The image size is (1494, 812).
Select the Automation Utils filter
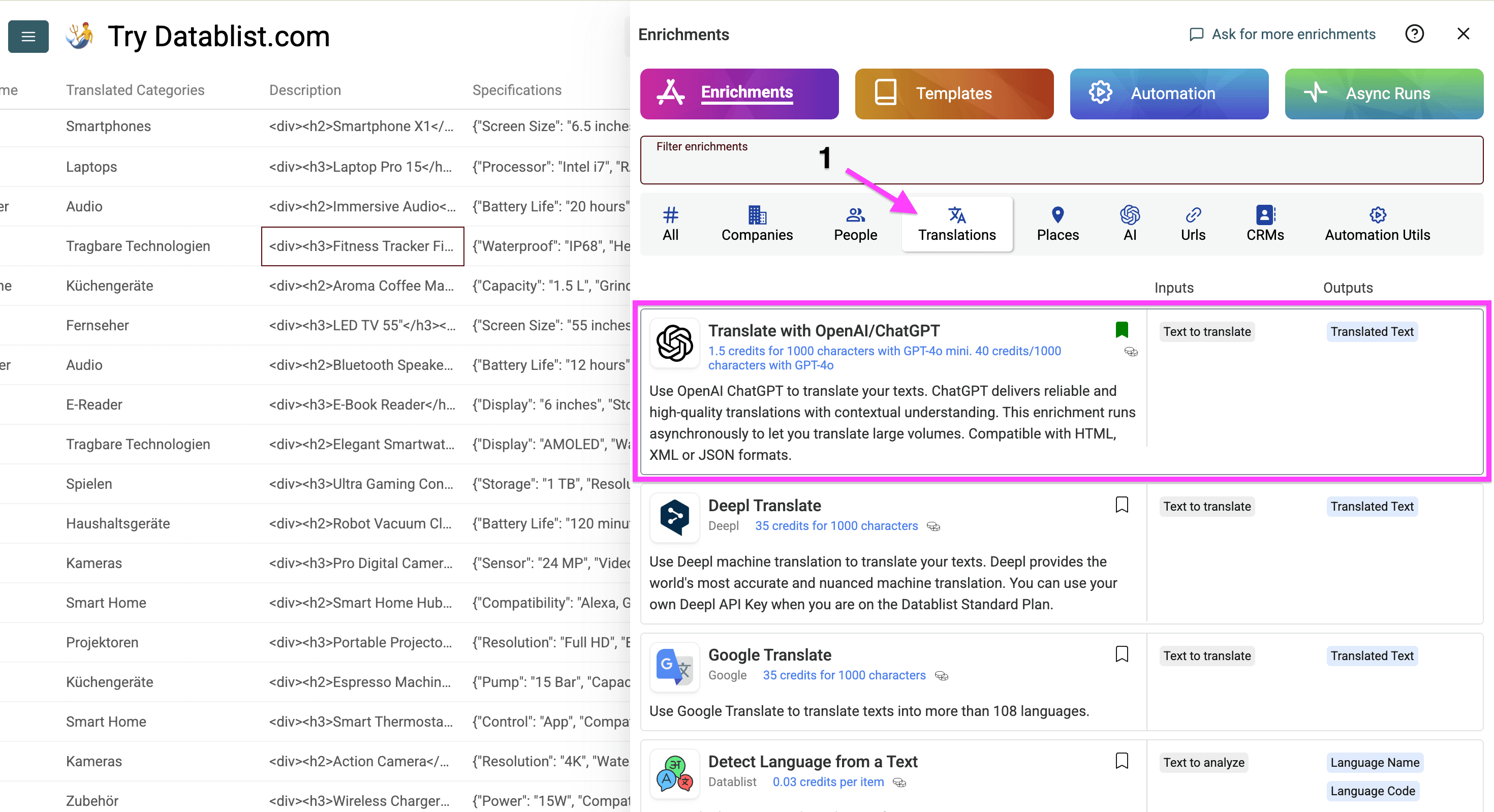pos(1378,223)
